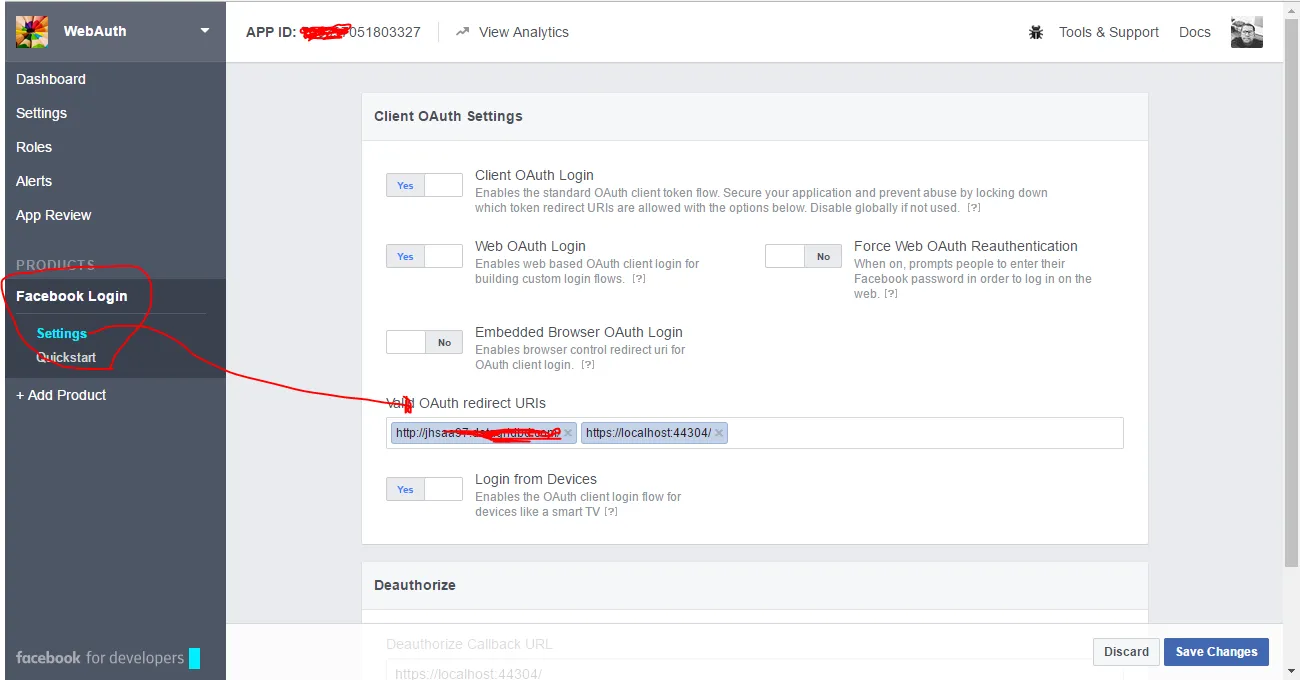Open the Docs link
1300x680 pixels.
(1194, 32)
